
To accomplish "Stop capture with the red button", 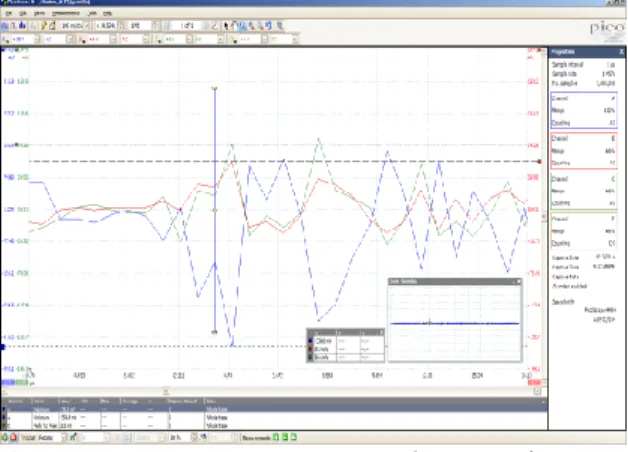I will [14, 437].
